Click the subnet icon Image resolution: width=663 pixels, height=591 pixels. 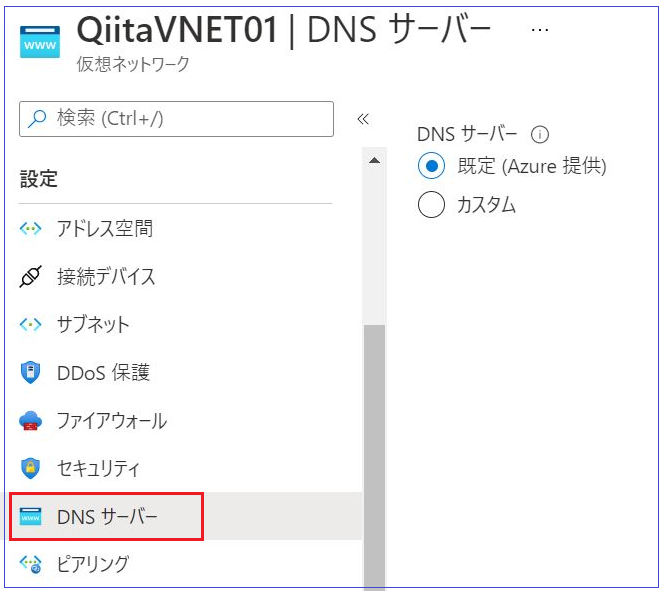click(31, 325)
